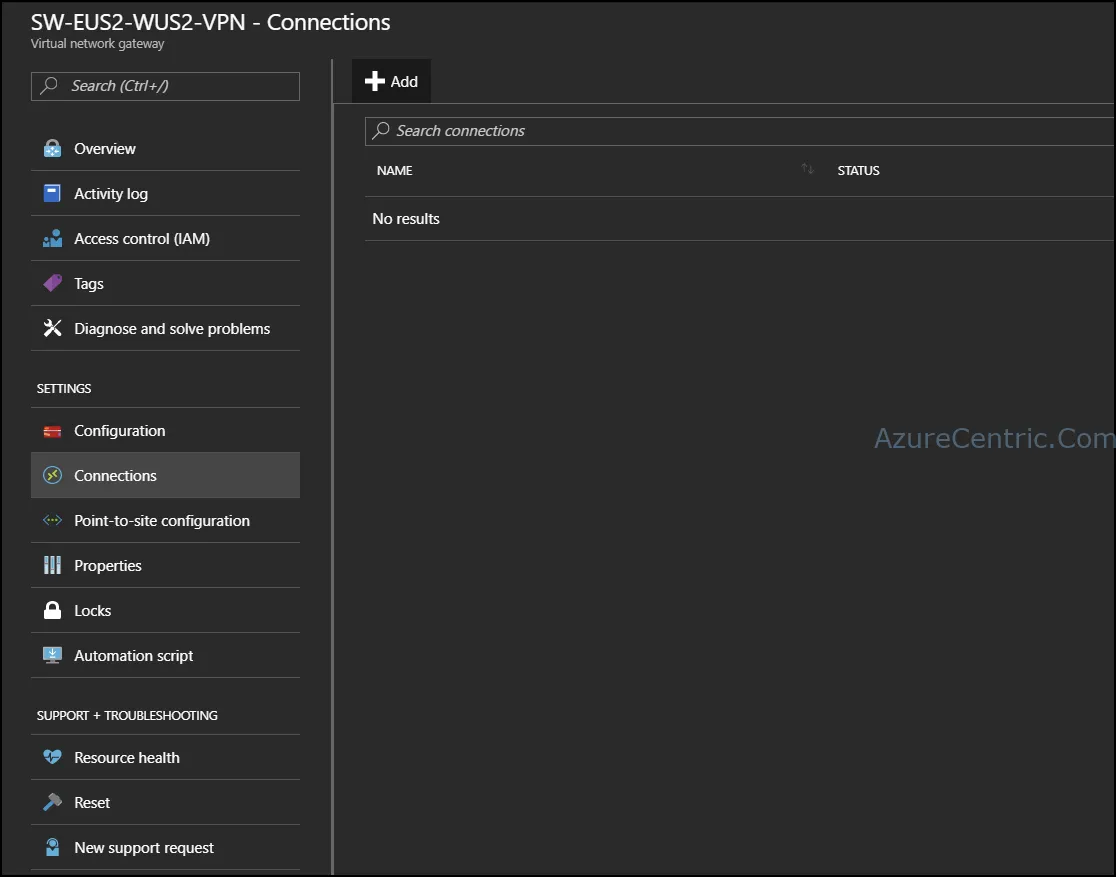Select Diagnose and solve problems

point(165,328)
